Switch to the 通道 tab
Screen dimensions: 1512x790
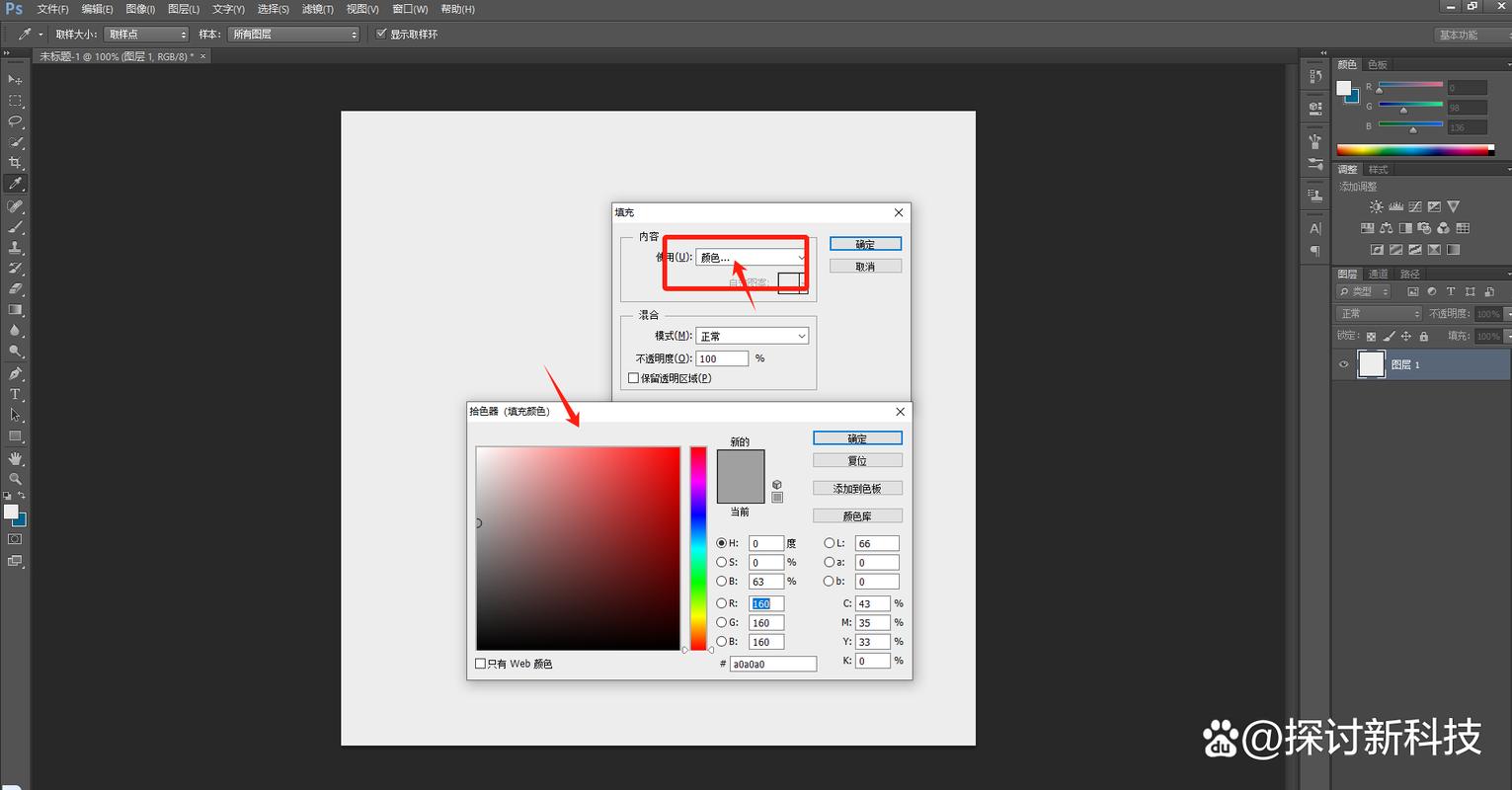point(1379,274)
